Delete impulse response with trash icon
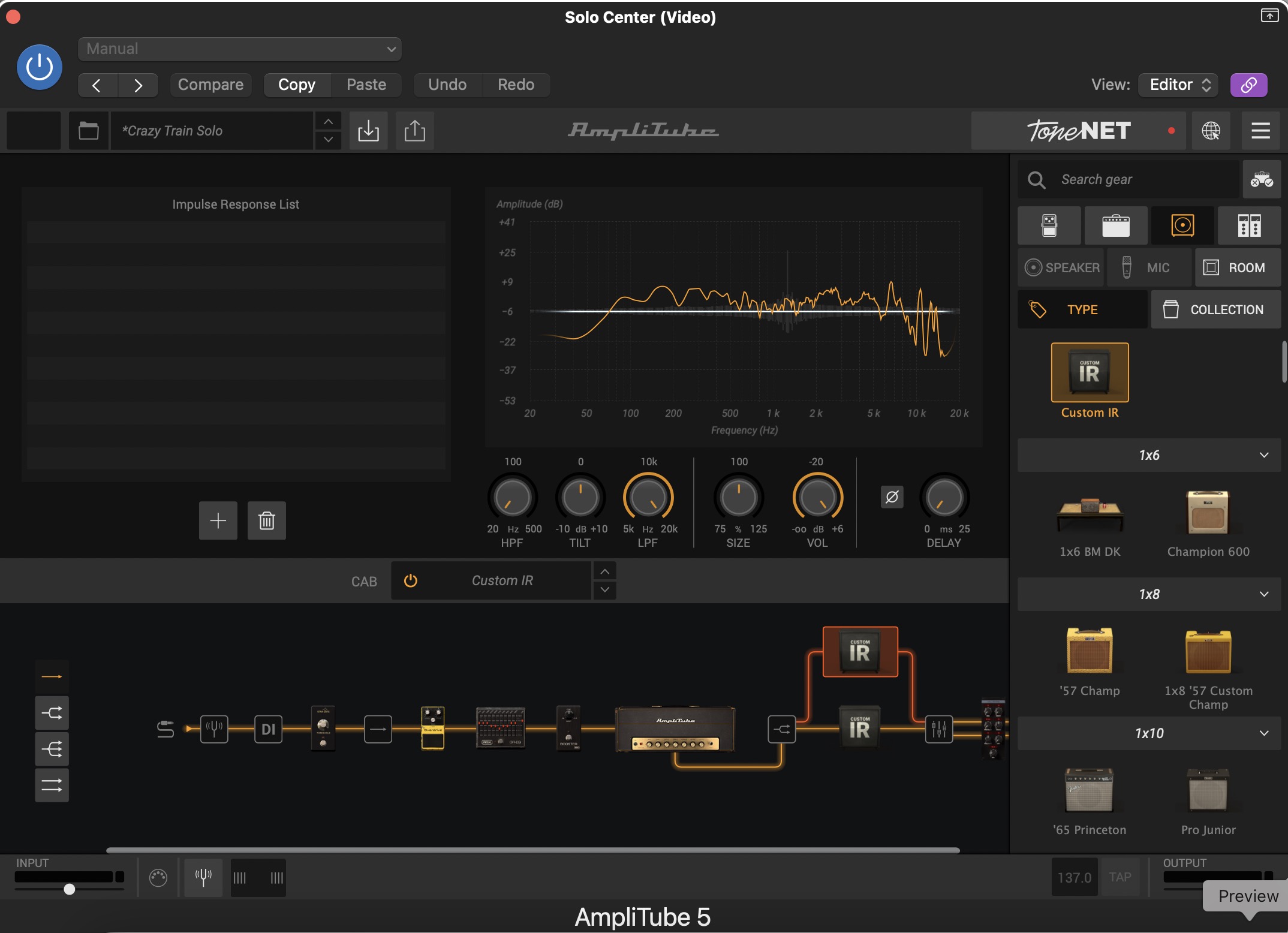Viewport: 1288px width, 933px height. pos(267,520)
